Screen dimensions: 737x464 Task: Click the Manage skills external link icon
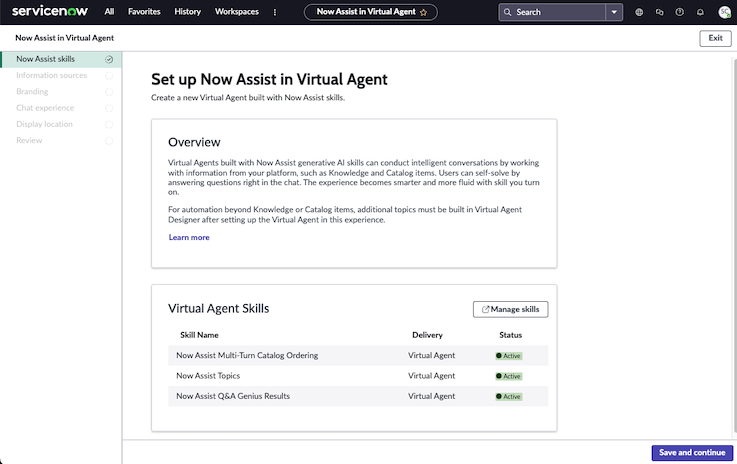[486, 309]
